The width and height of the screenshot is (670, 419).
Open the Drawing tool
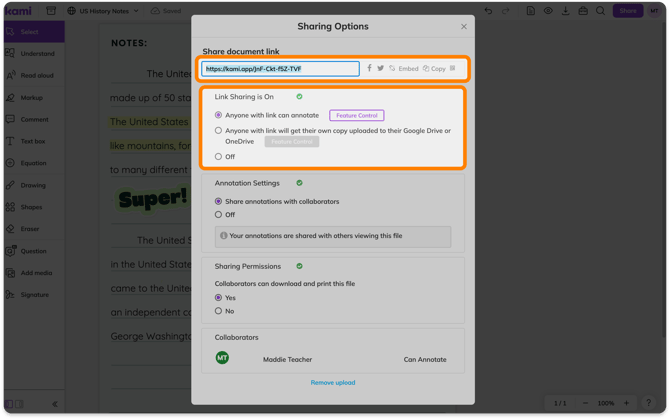34,185
